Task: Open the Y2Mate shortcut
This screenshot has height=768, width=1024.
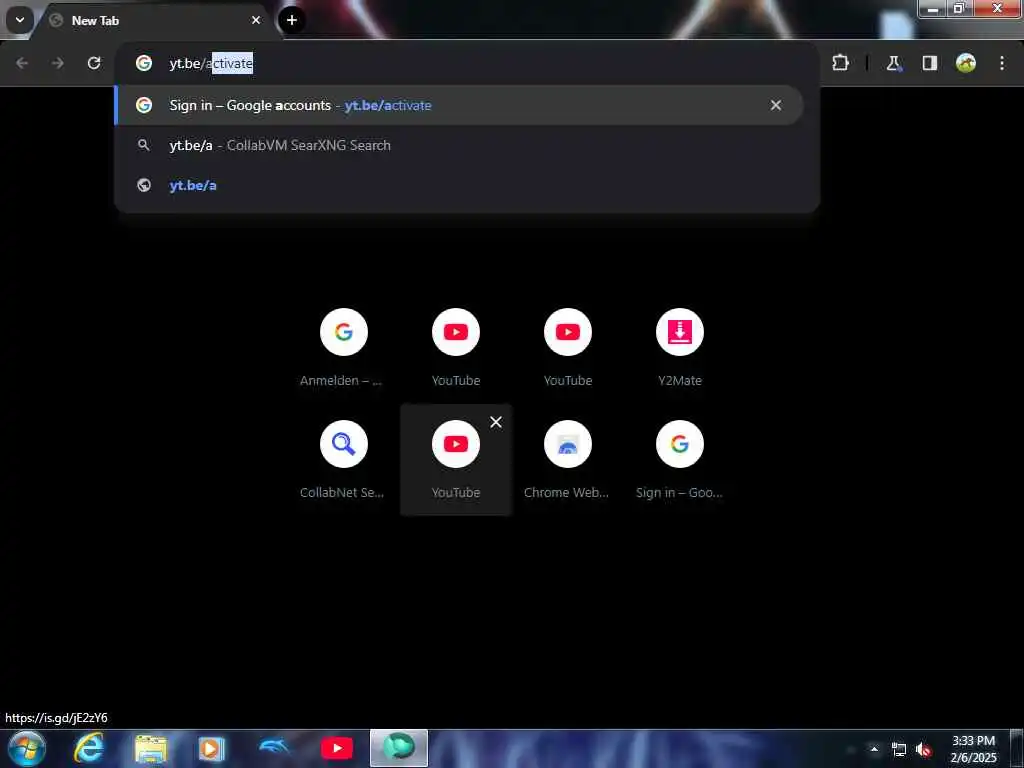Action: pyautogui.click(x=680, y=347)
